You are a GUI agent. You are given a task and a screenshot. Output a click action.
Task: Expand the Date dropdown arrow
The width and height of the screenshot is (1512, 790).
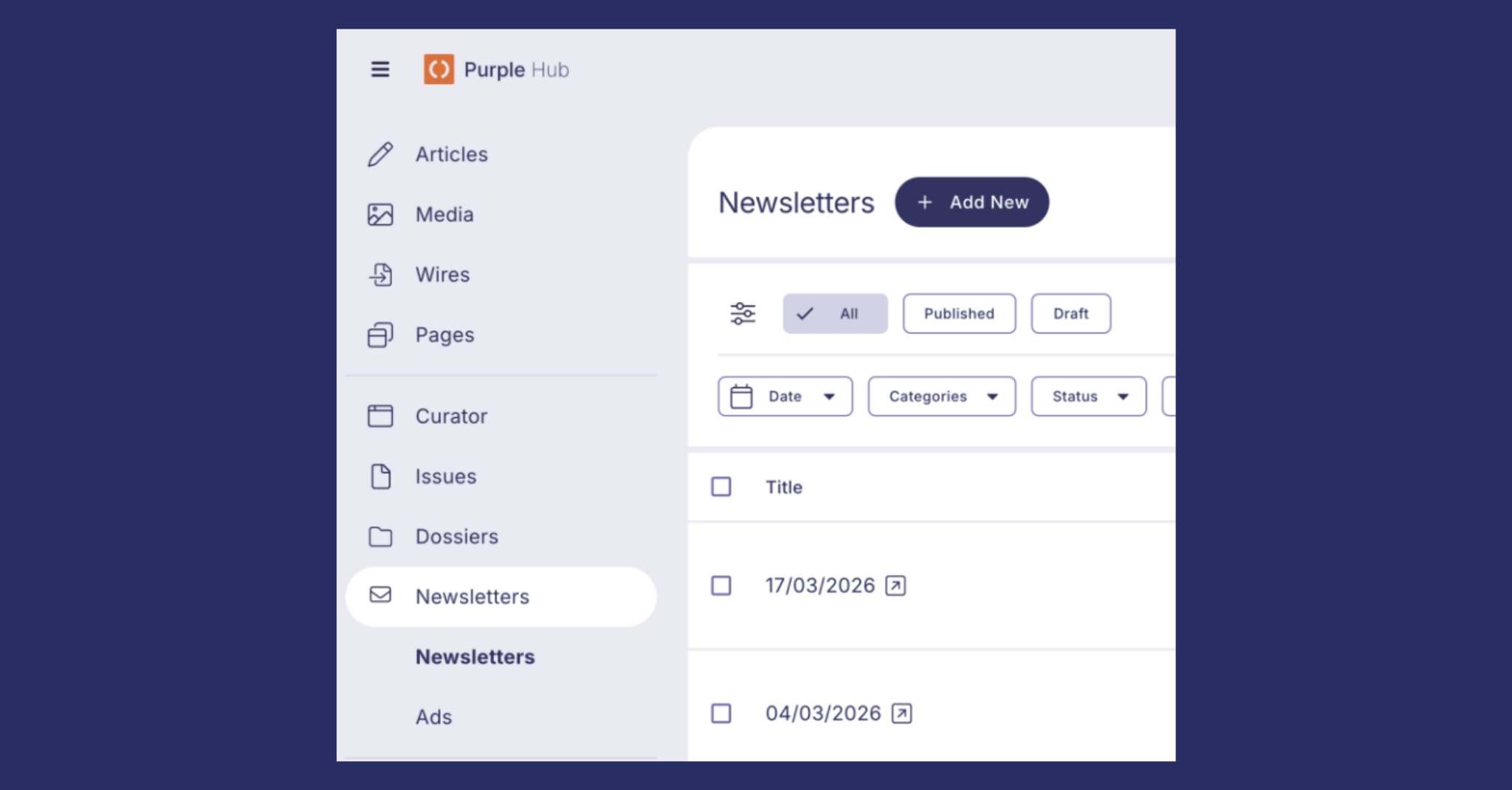point(829,397)
